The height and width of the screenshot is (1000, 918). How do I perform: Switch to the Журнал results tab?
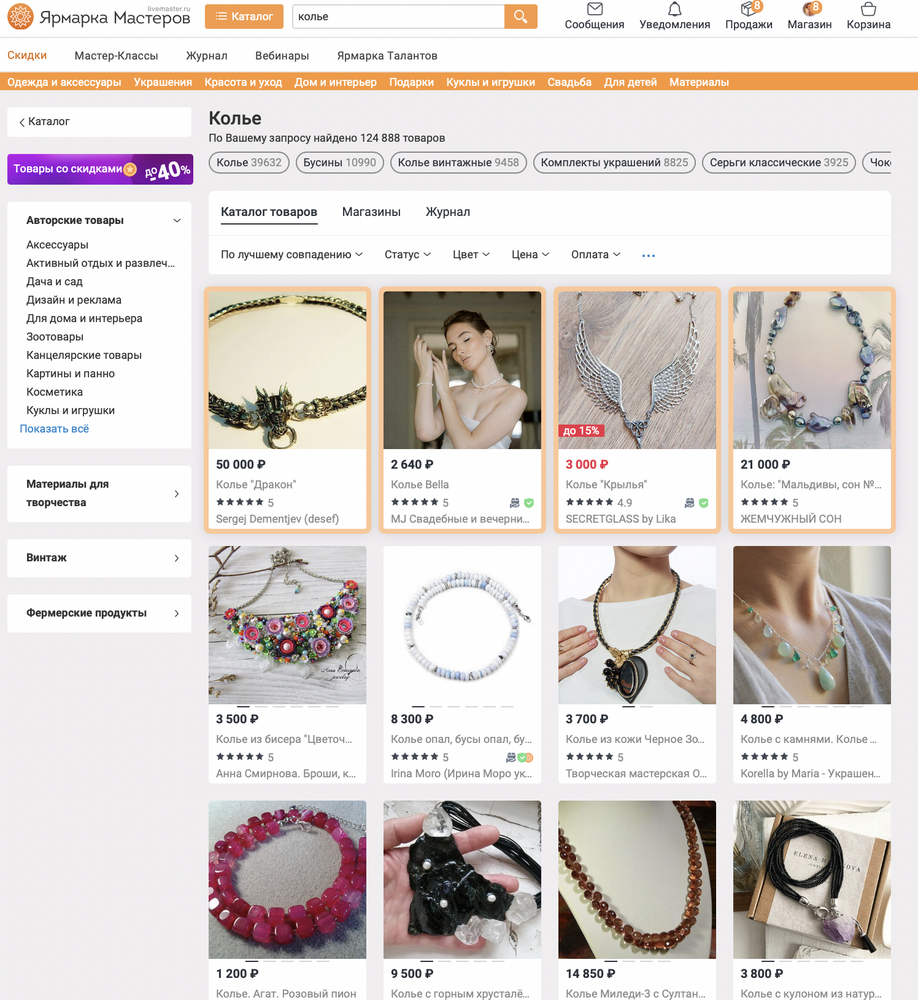[x=447, y=212]
